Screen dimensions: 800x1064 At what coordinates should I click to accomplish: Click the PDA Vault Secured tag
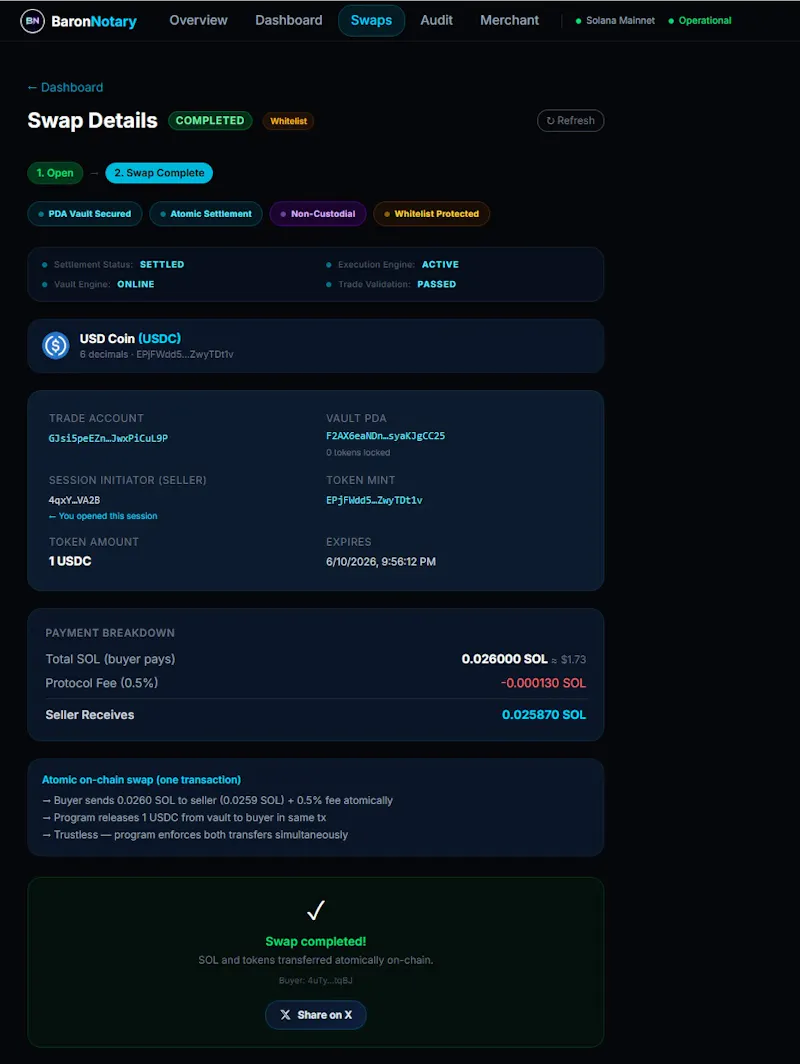[x=85, y=214]
